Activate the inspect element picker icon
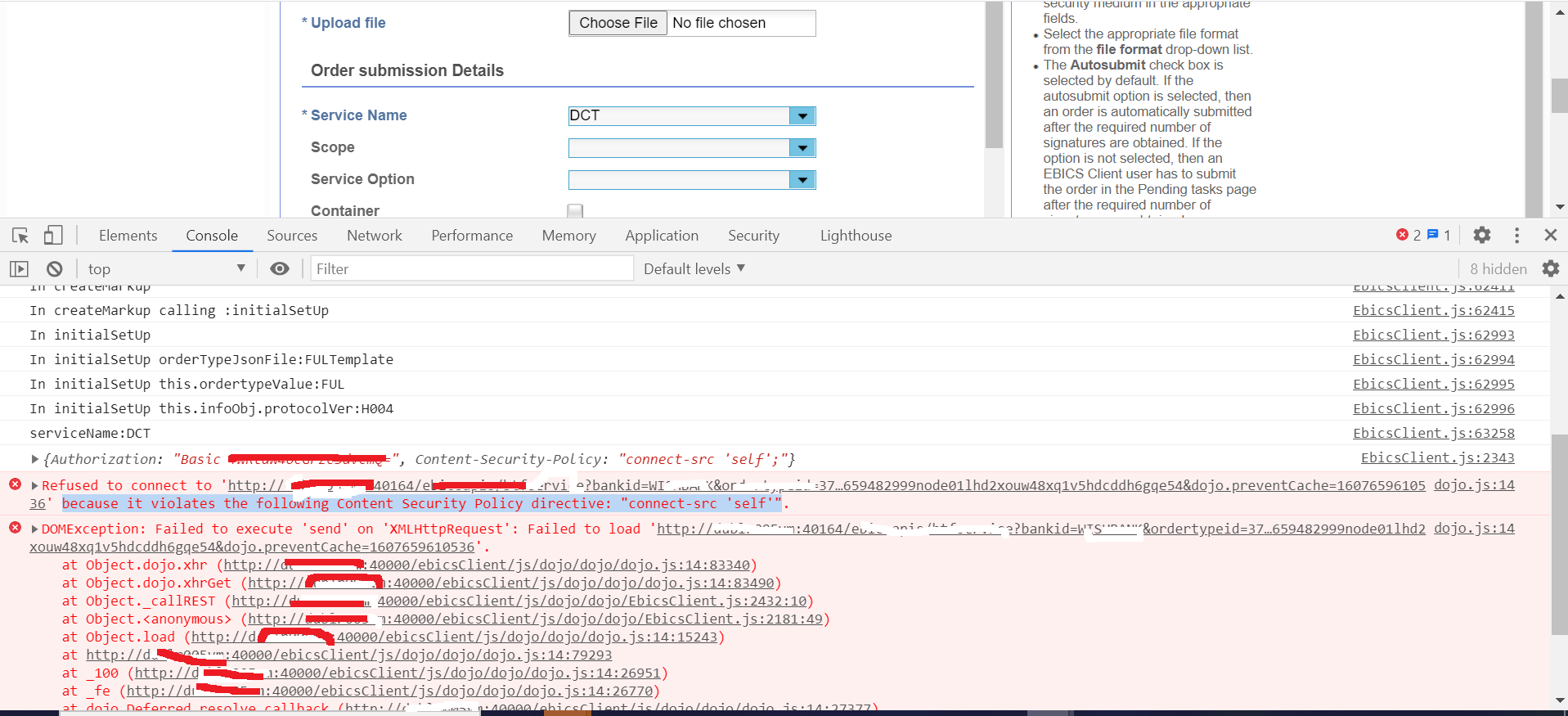1568x716 pixels. click(20, 236)
